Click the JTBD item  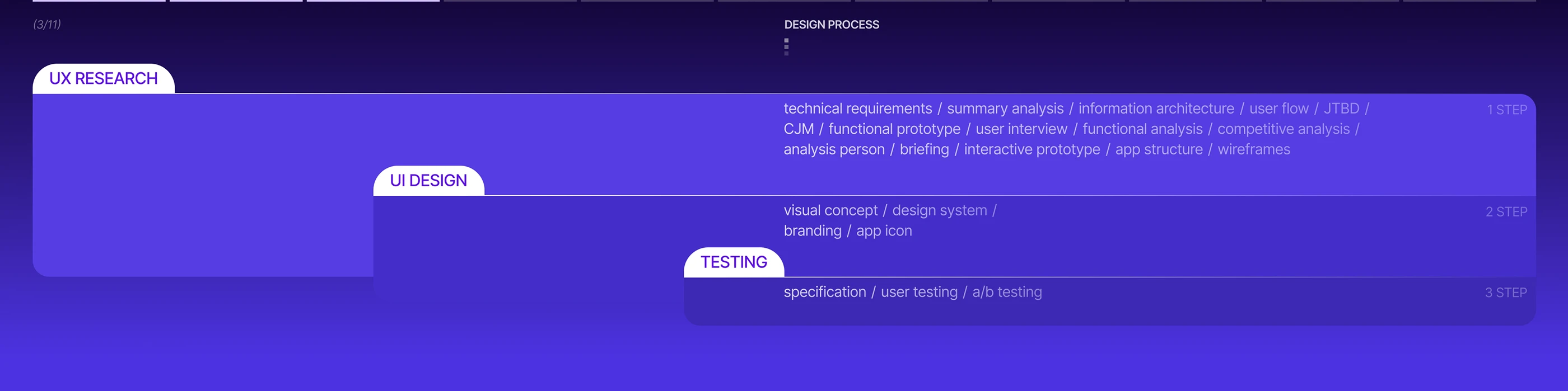(1341, 109)
